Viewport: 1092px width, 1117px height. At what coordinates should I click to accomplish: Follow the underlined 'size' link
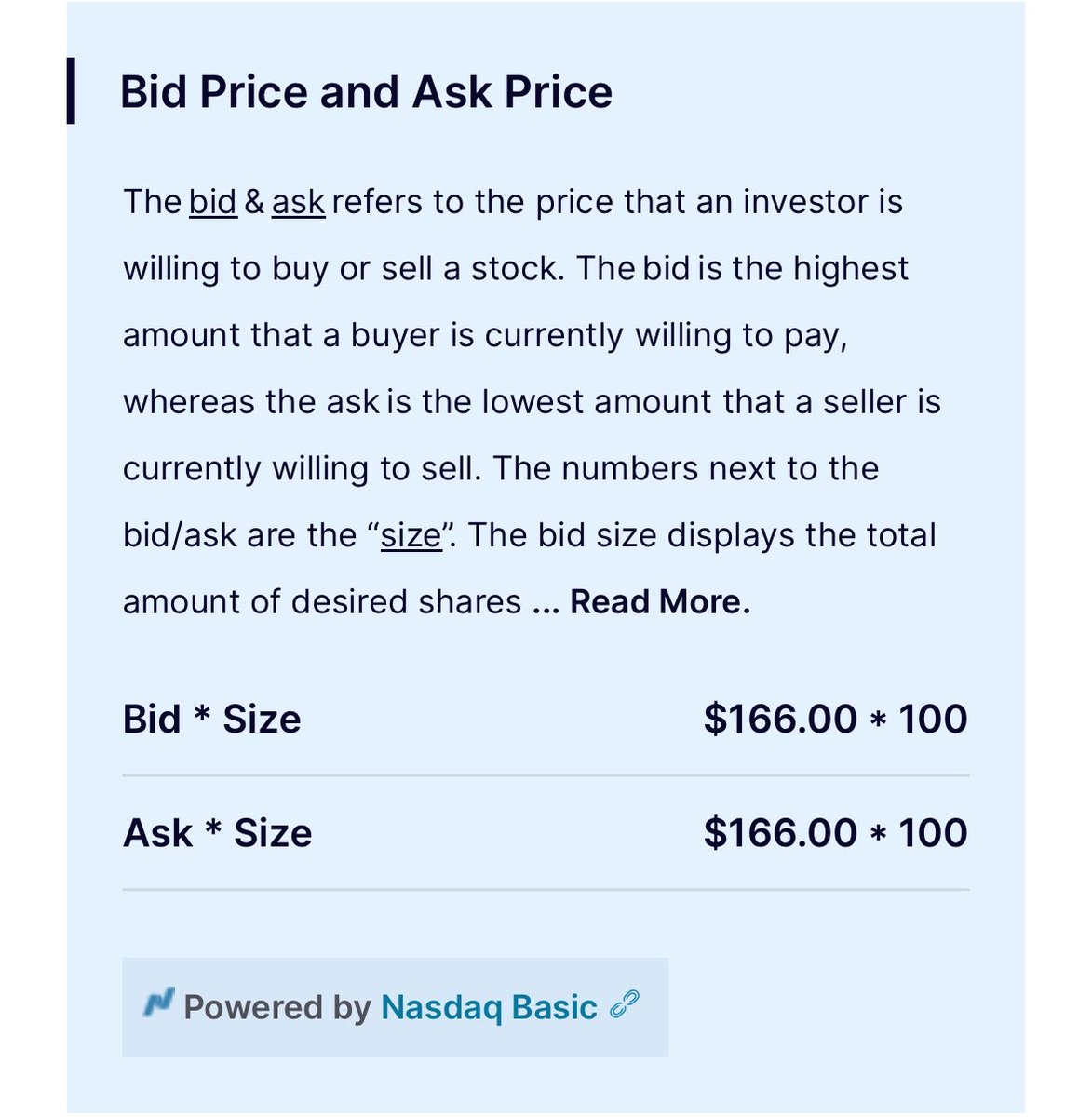point(411,536)
